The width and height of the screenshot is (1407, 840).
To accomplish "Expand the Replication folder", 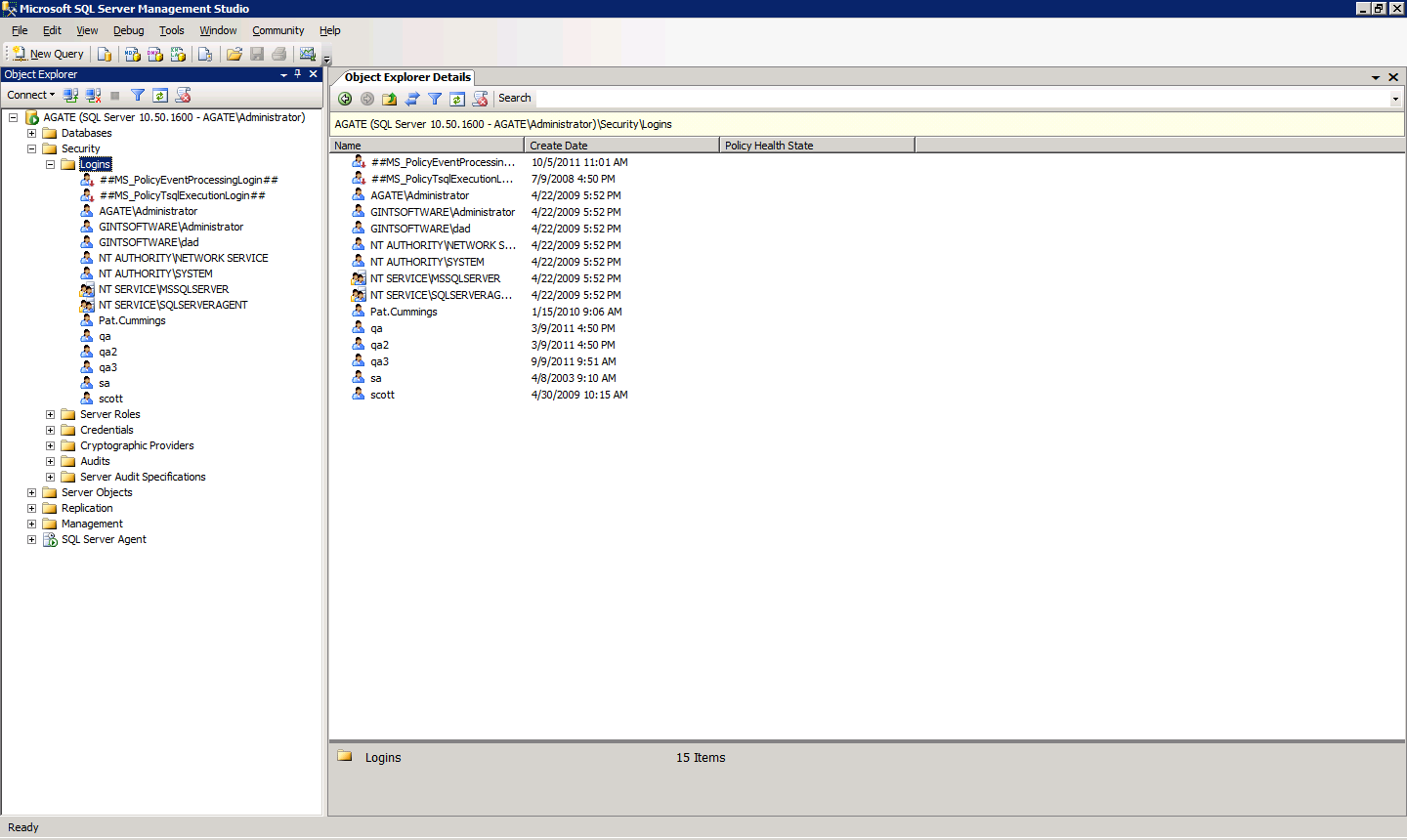I will click(31, 508).
